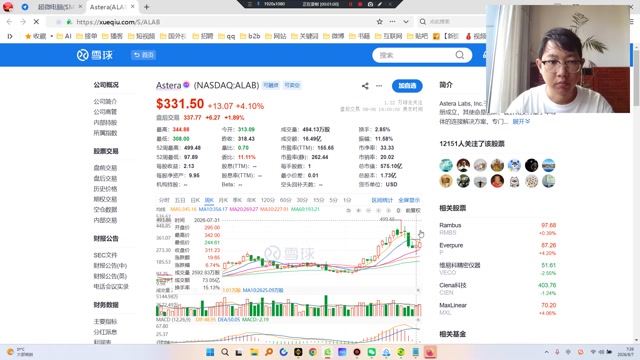Switch chart to 月K tab
The height and width of the screenshot is (360, 640).
pos(223,200)
